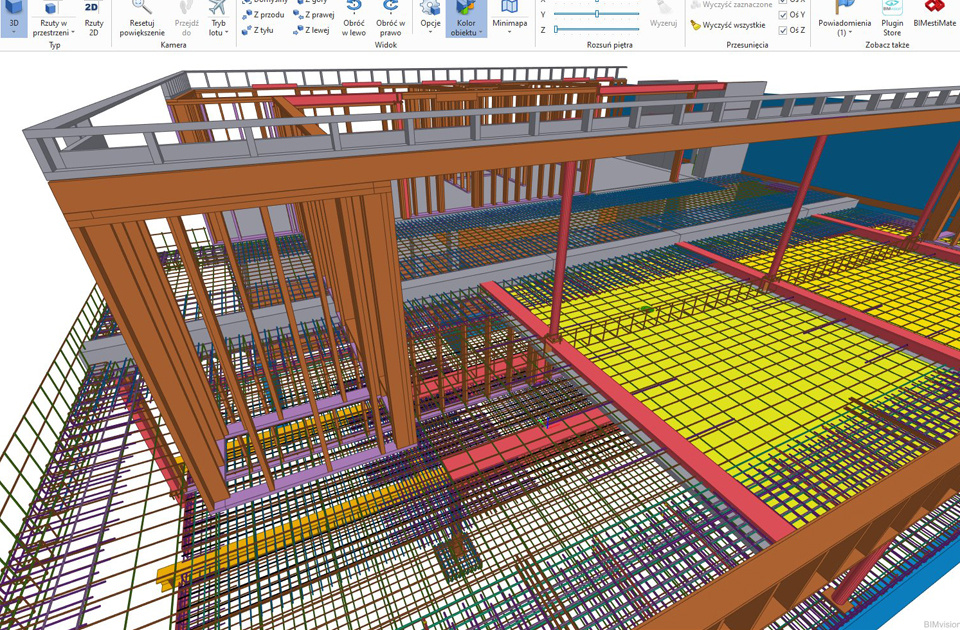Toggle the Oś Z checkbox
This screenshot has height=630, width=960.
[x=783, y=30]
